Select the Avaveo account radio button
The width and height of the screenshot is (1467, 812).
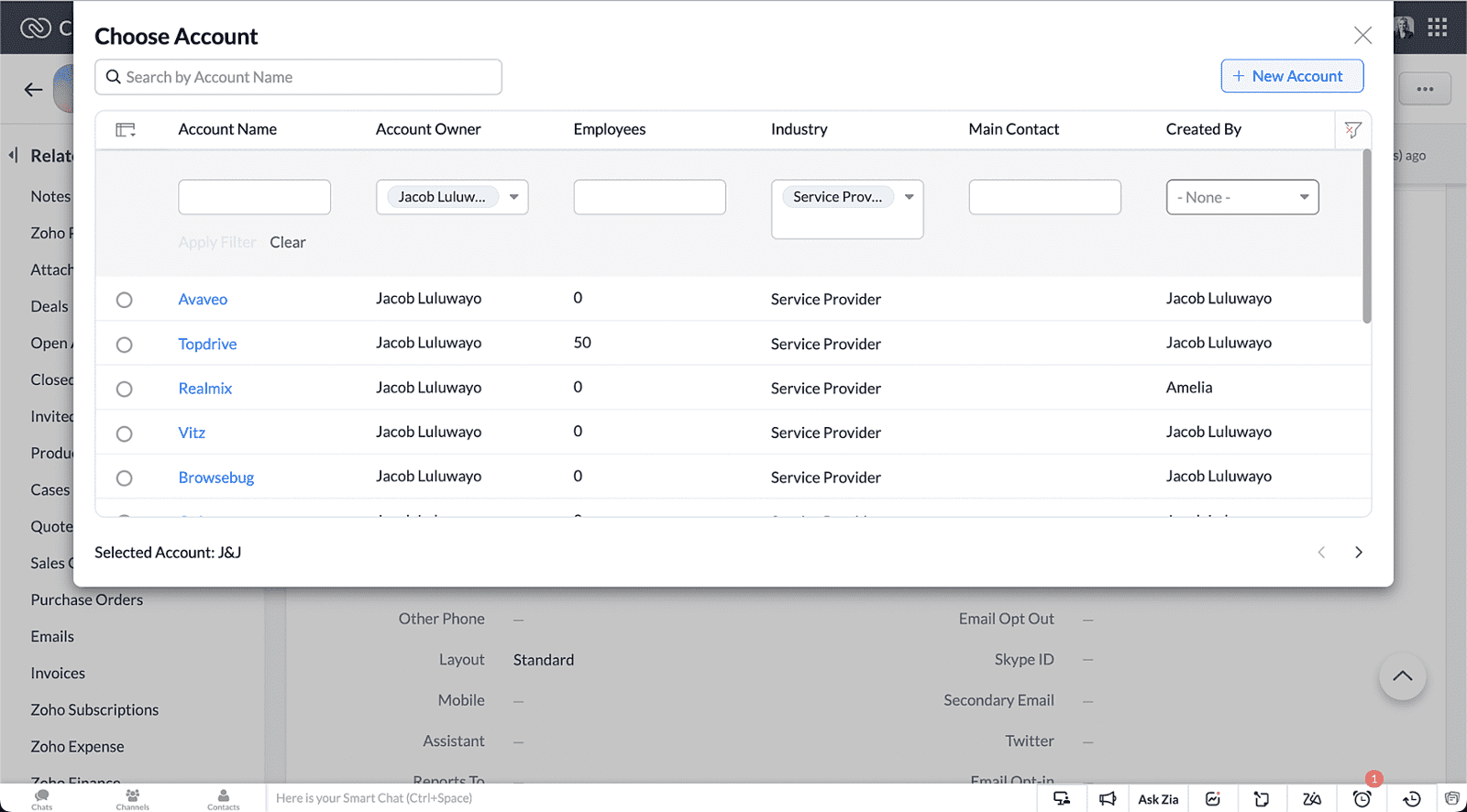pos(125,300)
